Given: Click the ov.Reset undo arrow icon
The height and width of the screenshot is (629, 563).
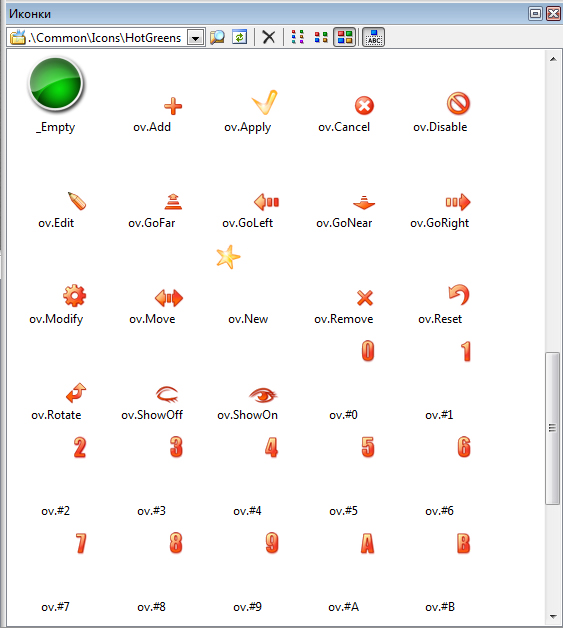Looking at the screenshot, I should pyautogui.click(x=459, y=294).
